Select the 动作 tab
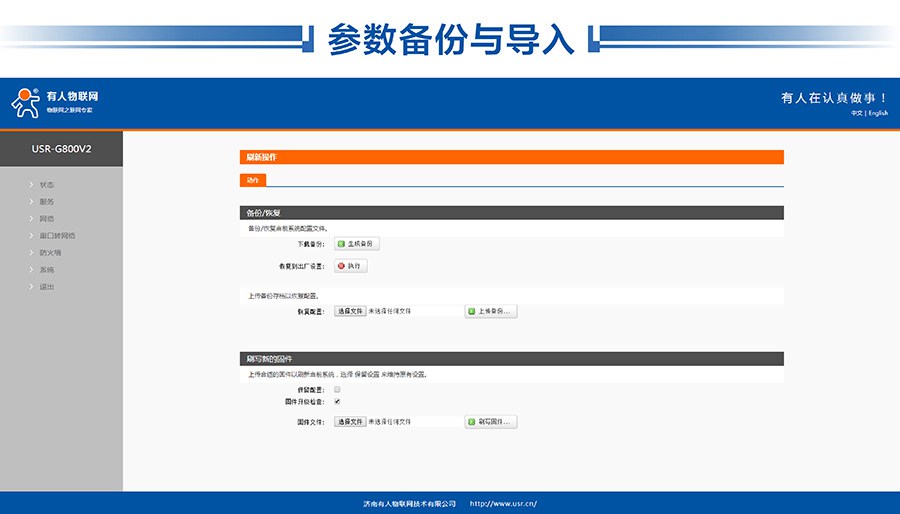Screen dimensions: 900x514 [x=253, y=180]
